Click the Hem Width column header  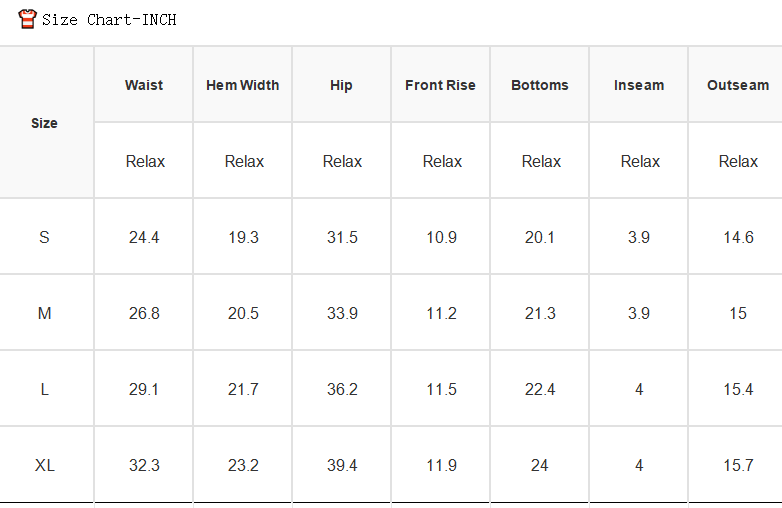(243, 85)
